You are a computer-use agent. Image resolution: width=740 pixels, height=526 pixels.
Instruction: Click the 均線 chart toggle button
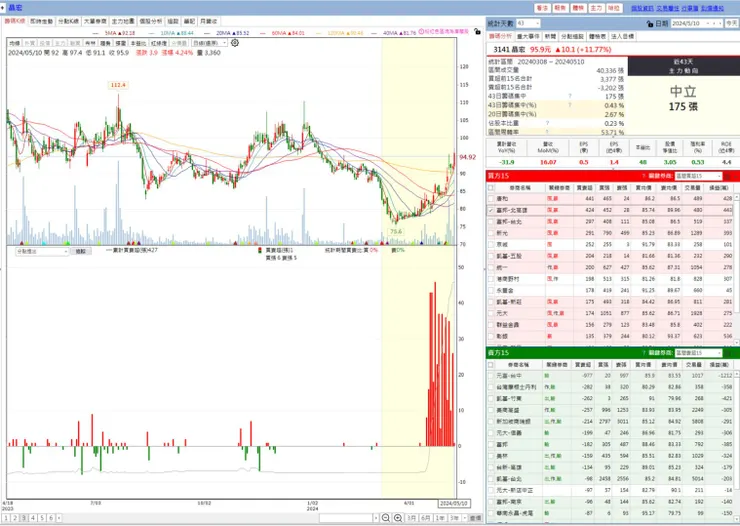click(15, 43)
